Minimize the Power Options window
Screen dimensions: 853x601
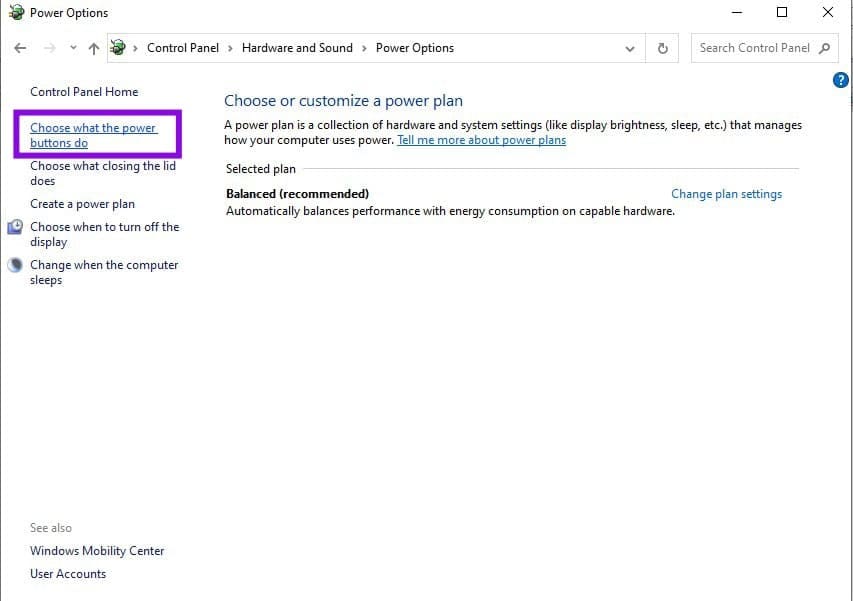point(737,12)
